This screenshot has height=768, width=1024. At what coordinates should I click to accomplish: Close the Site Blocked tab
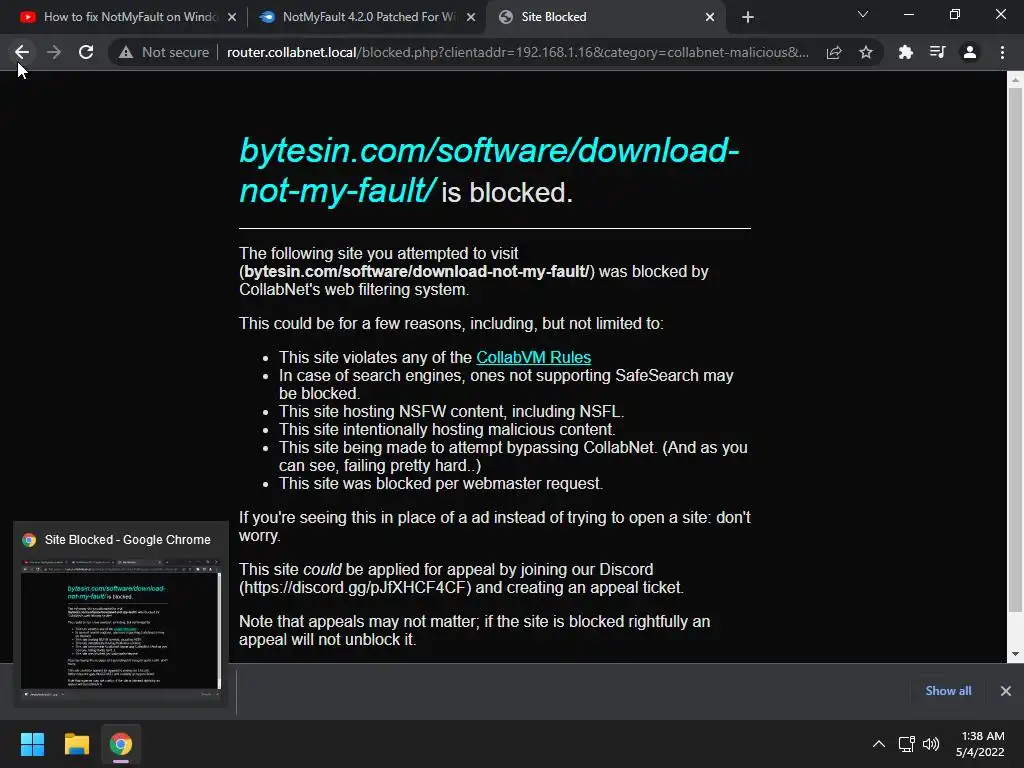click(x=710, y=17)
